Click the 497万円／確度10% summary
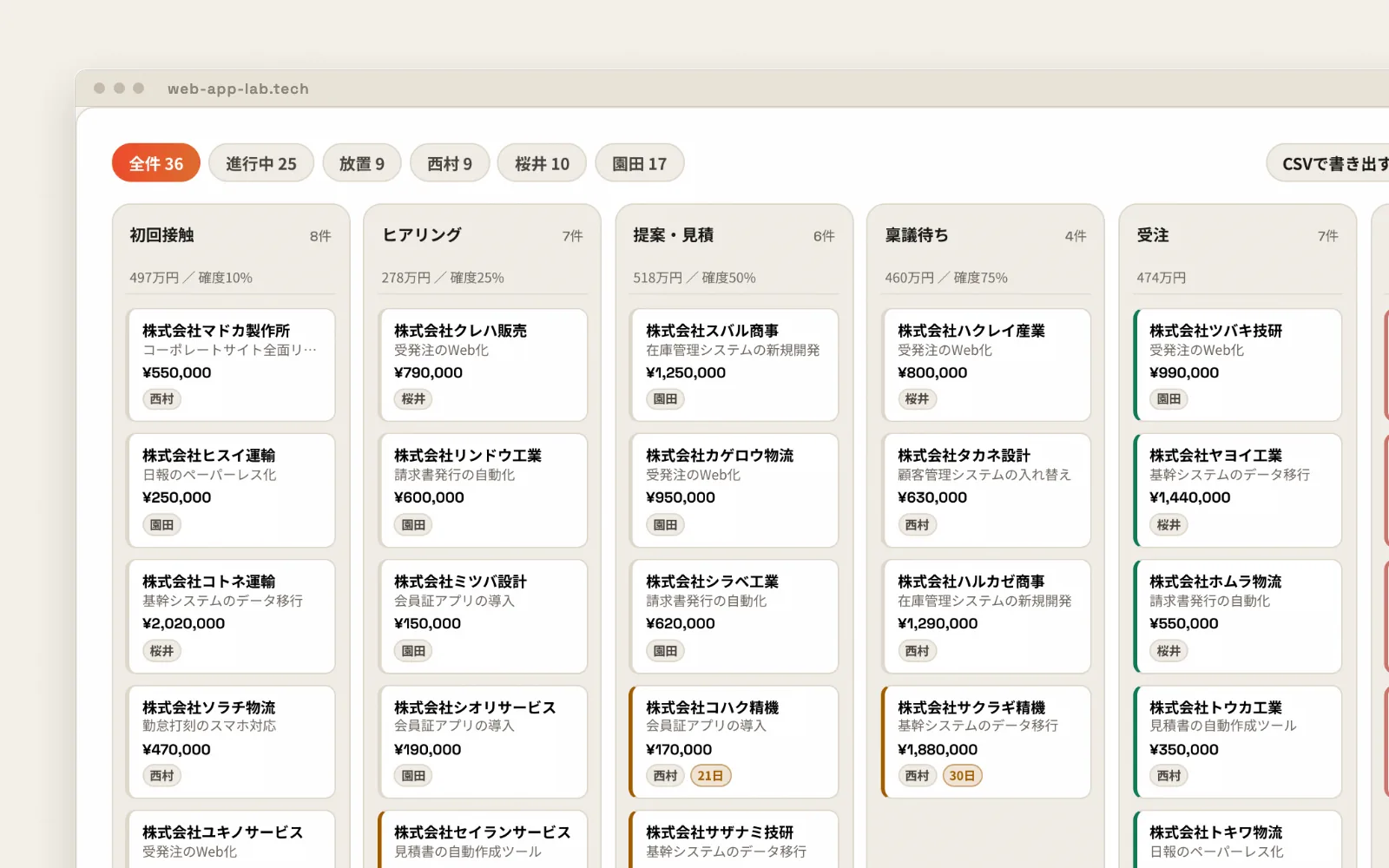Viewport: 1389px width, 868px height. 191,278
